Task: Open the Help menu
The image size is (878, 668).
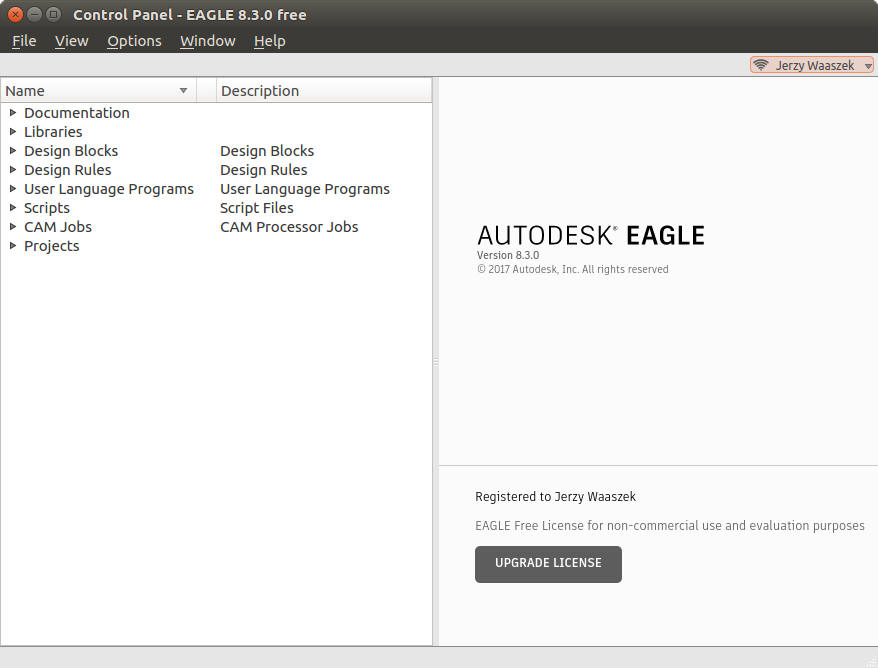Action: pyautogui.click(x=269, y=41)
